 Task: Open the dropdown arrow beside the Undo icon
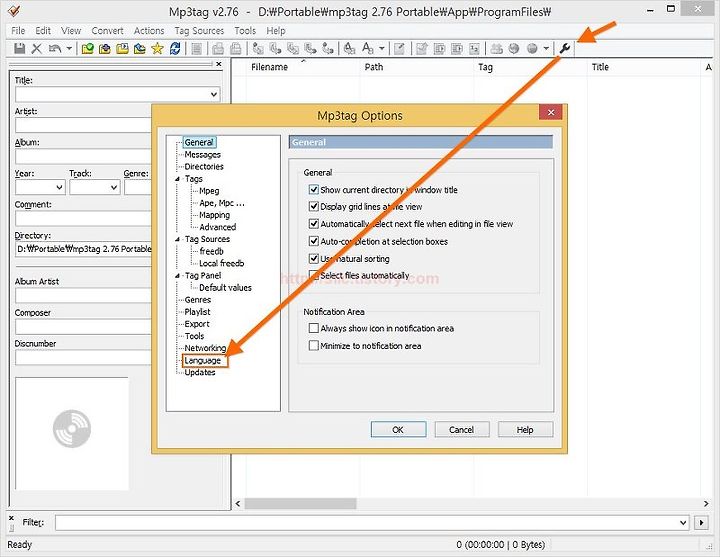coord(69,48)
